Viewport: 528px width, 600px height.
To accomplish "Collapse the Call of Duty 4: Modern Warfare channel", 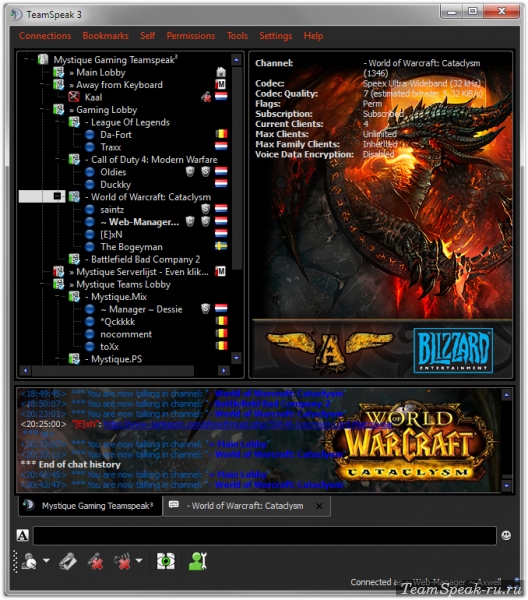I will click(58, 159).
